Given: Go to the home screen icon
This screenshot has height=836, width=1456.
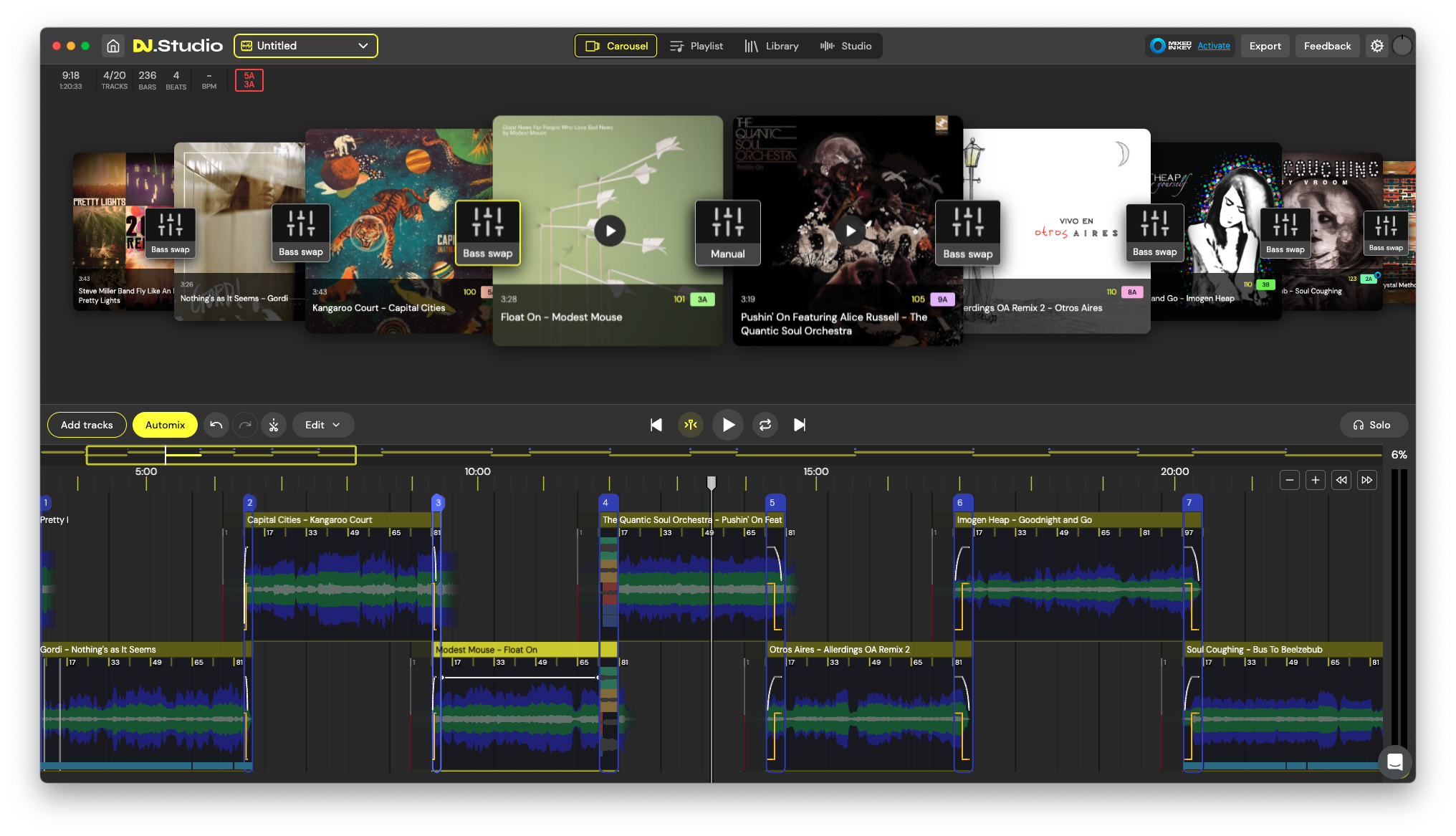Looking at the screenshot, I should 112,46.
